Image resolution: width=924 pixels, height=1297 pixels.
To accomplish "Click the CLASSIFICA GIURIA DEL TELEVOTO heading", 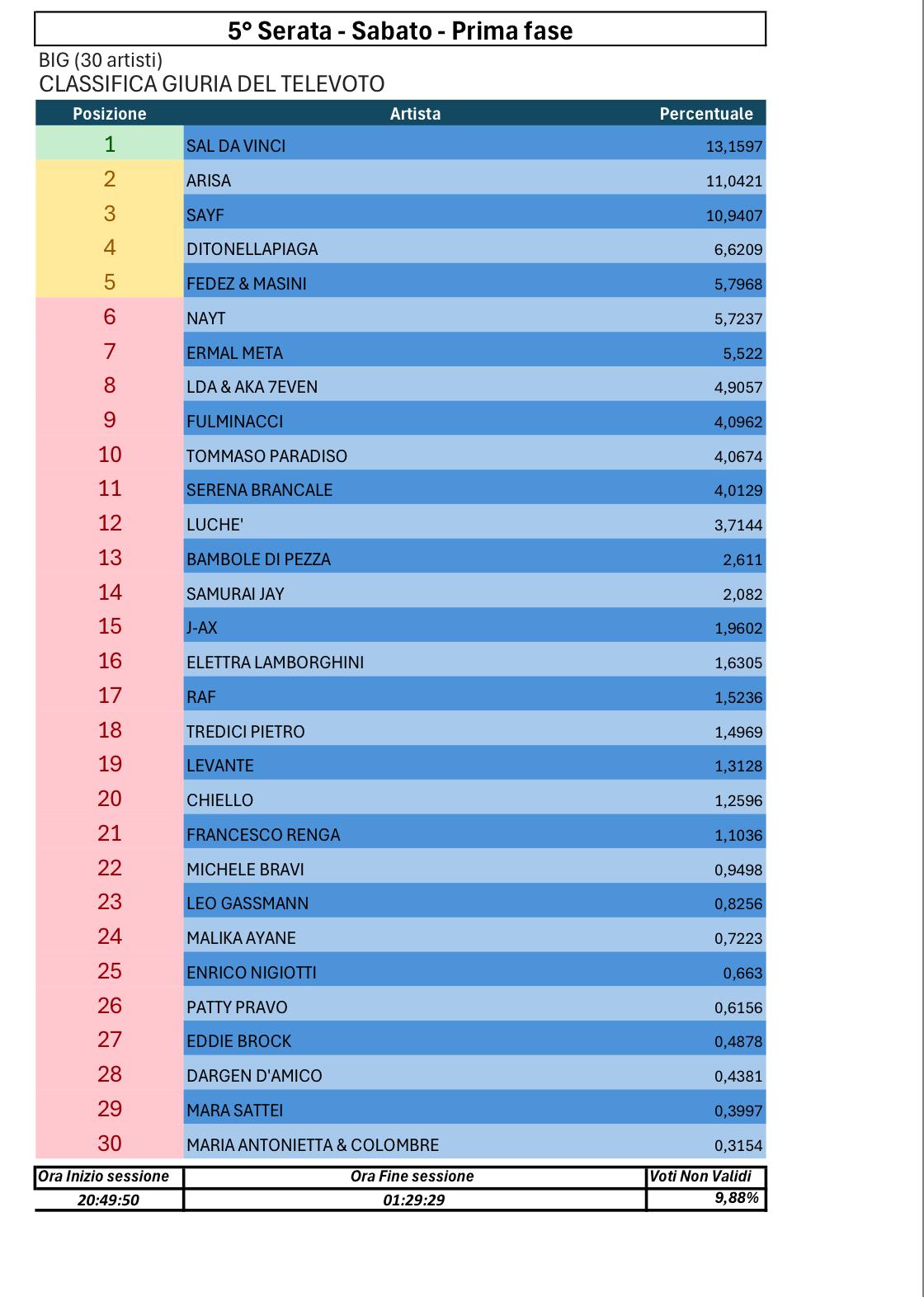I will coord(212,84).
